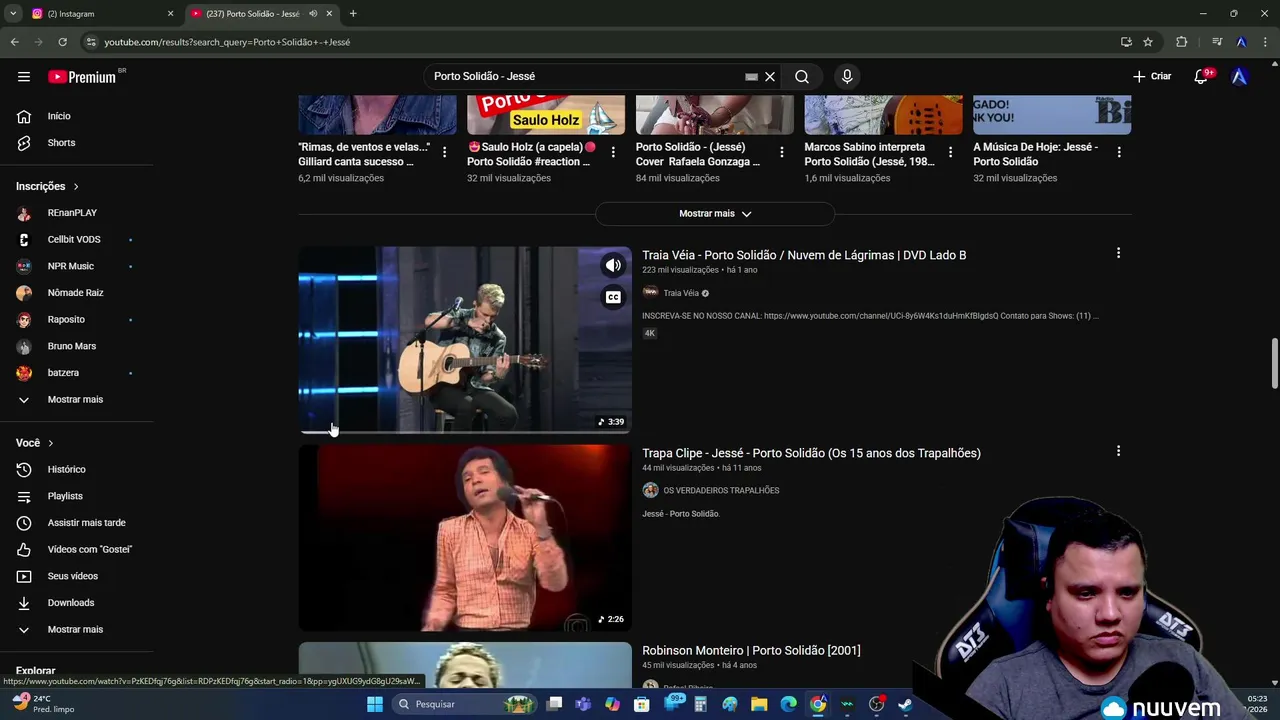Open Trapa Clipe Jessé video thumbnail
1280x720 pixels.
[x=465, y=538]
